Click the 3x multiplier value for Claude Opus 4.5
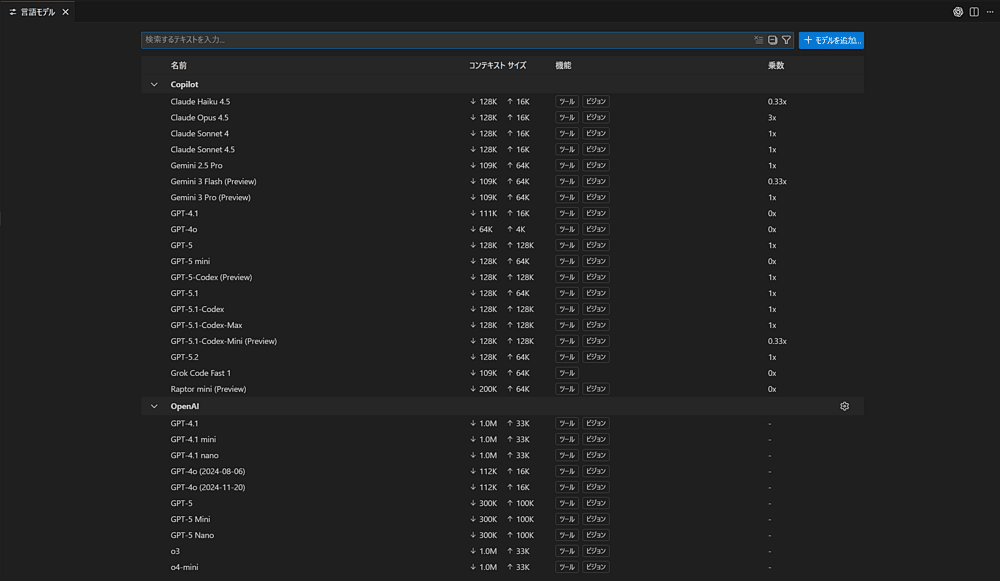 (x=770, y=117)
